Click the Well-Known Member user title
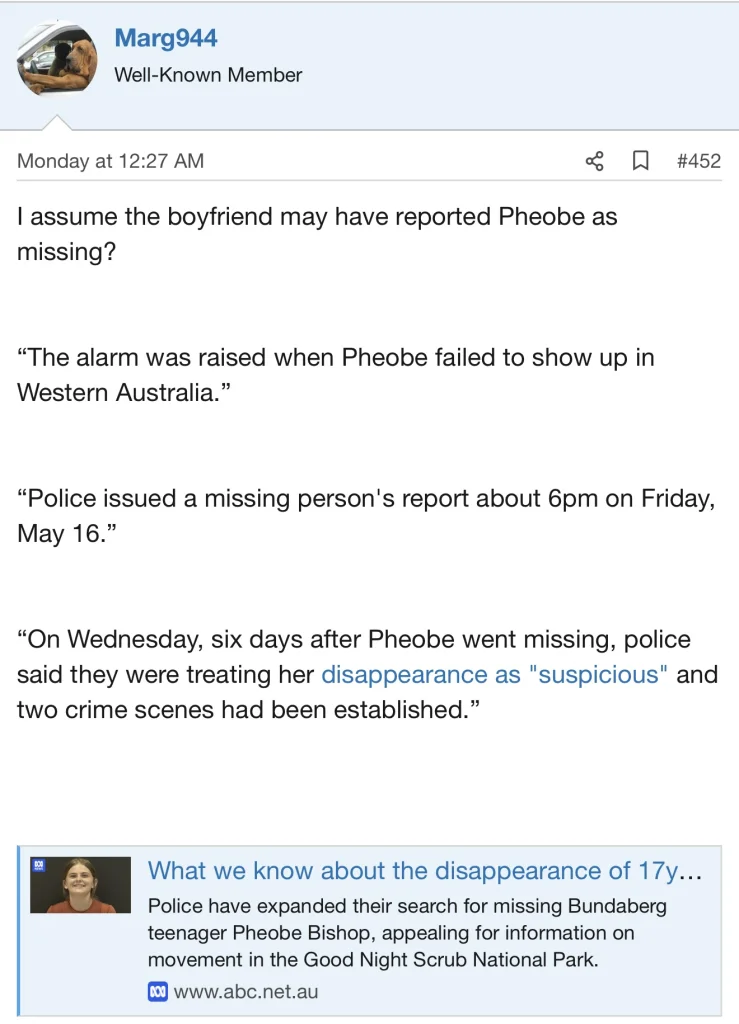The image size is (739, 1024). [208, 75]
